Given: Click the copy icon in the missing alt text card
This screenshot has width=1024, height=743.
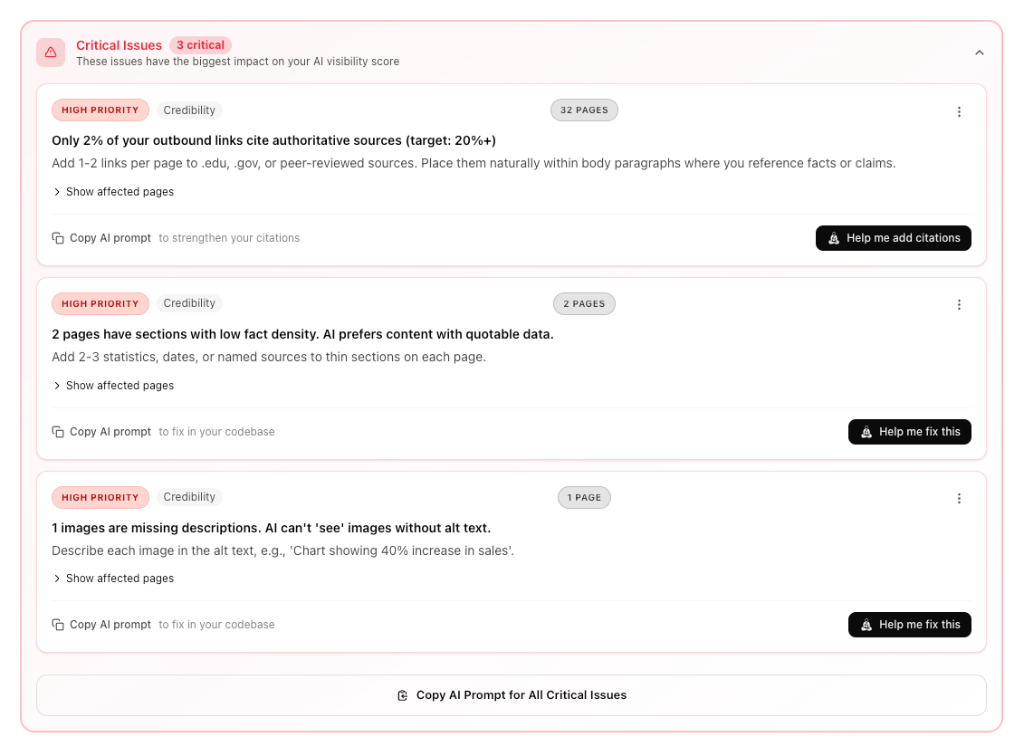Looking at the screenshot, I should click(x=58, y=625).
